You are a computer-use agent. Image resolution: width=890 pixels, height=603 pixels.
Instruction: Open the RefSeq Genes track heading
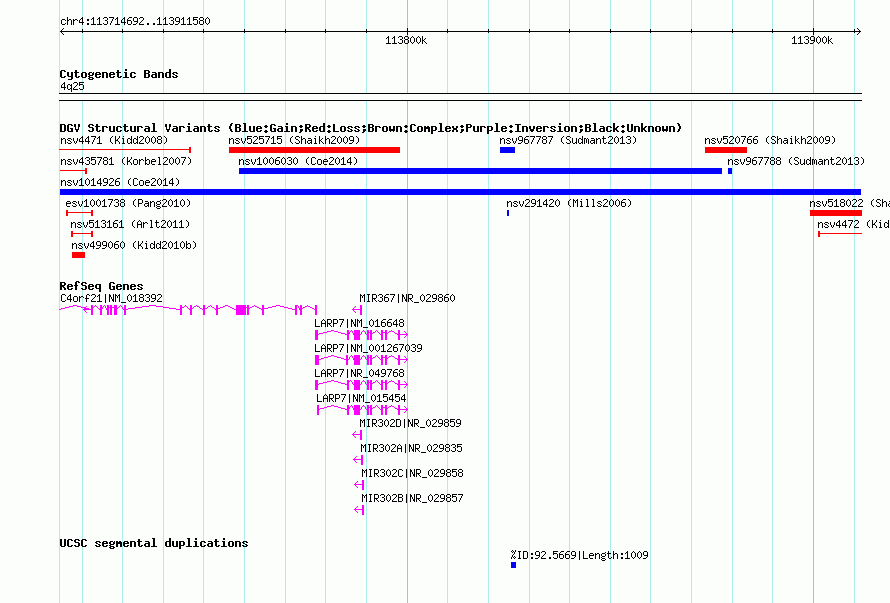101,286
